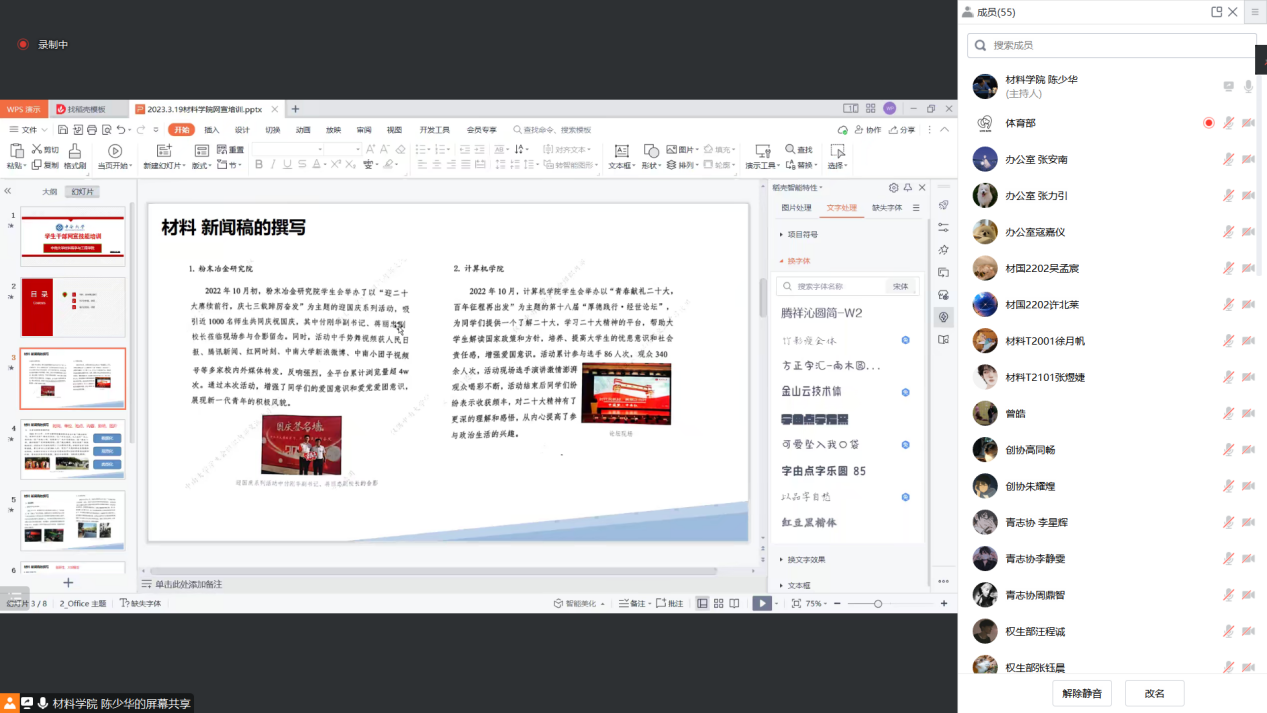Toggle camera icon for 体育部 member
Viewport: 1267px width, 713px height.
1248,123
